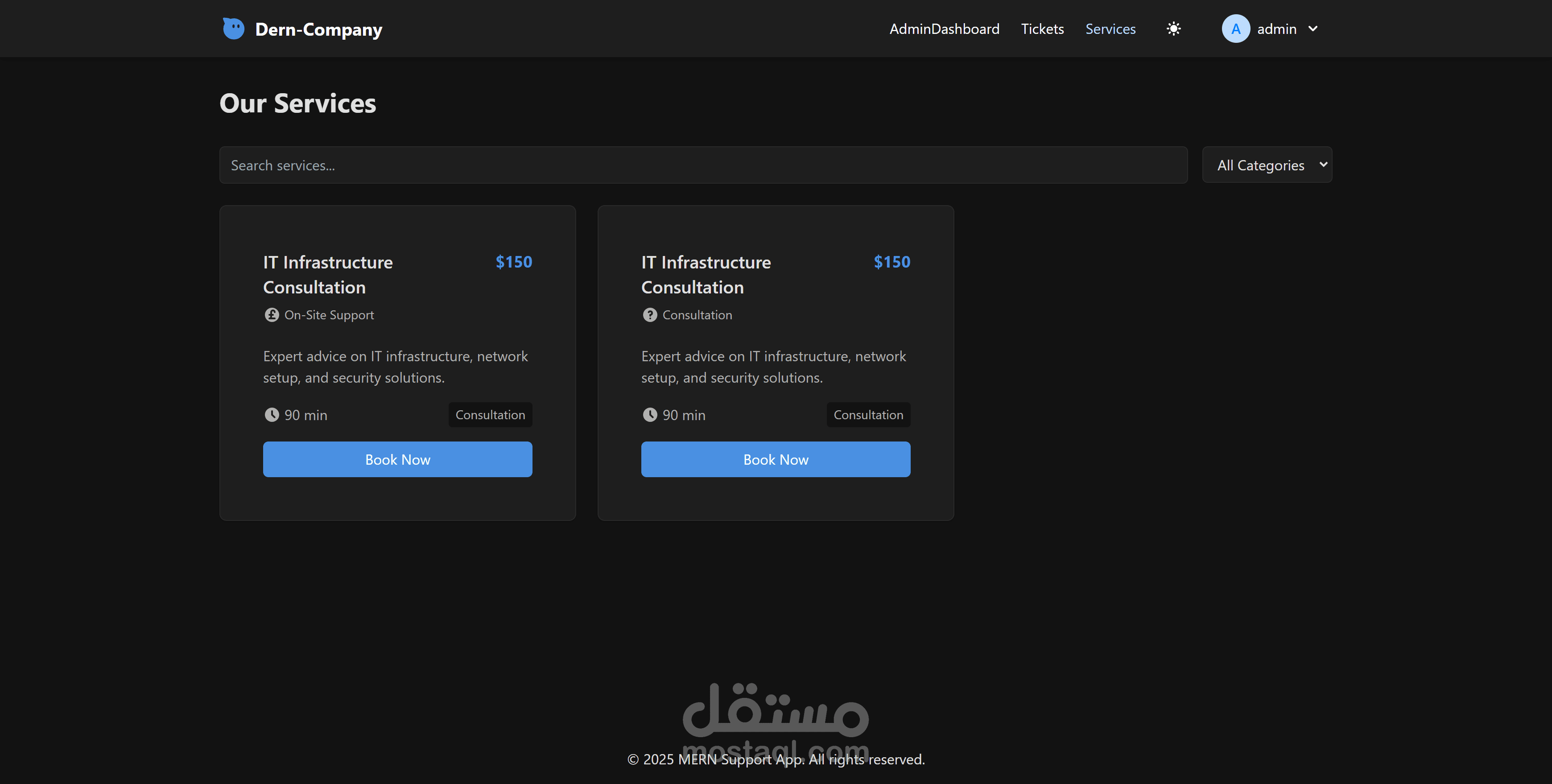Click clock icon on second card
Image resolution: width=1552 pixels, height=784 pixels.
[649, 415]
